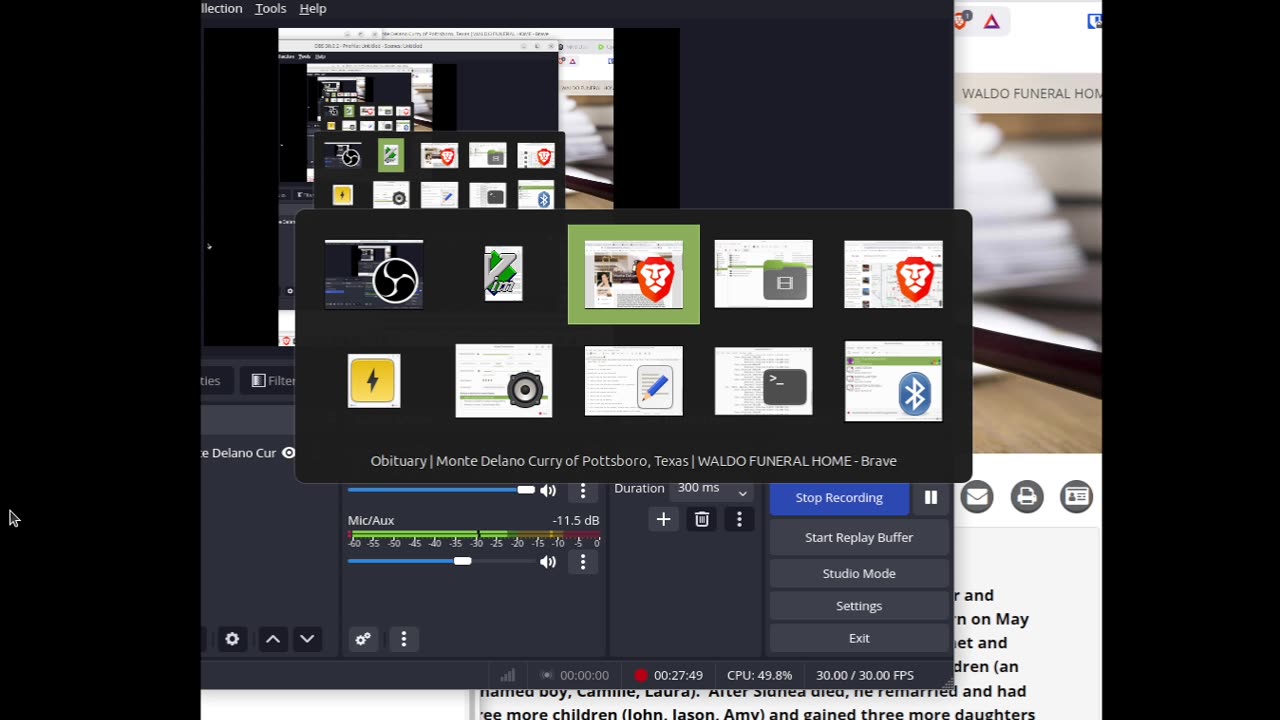Click Stop Recording
The image size is (1280, 720).
click(x=839, y=498)
